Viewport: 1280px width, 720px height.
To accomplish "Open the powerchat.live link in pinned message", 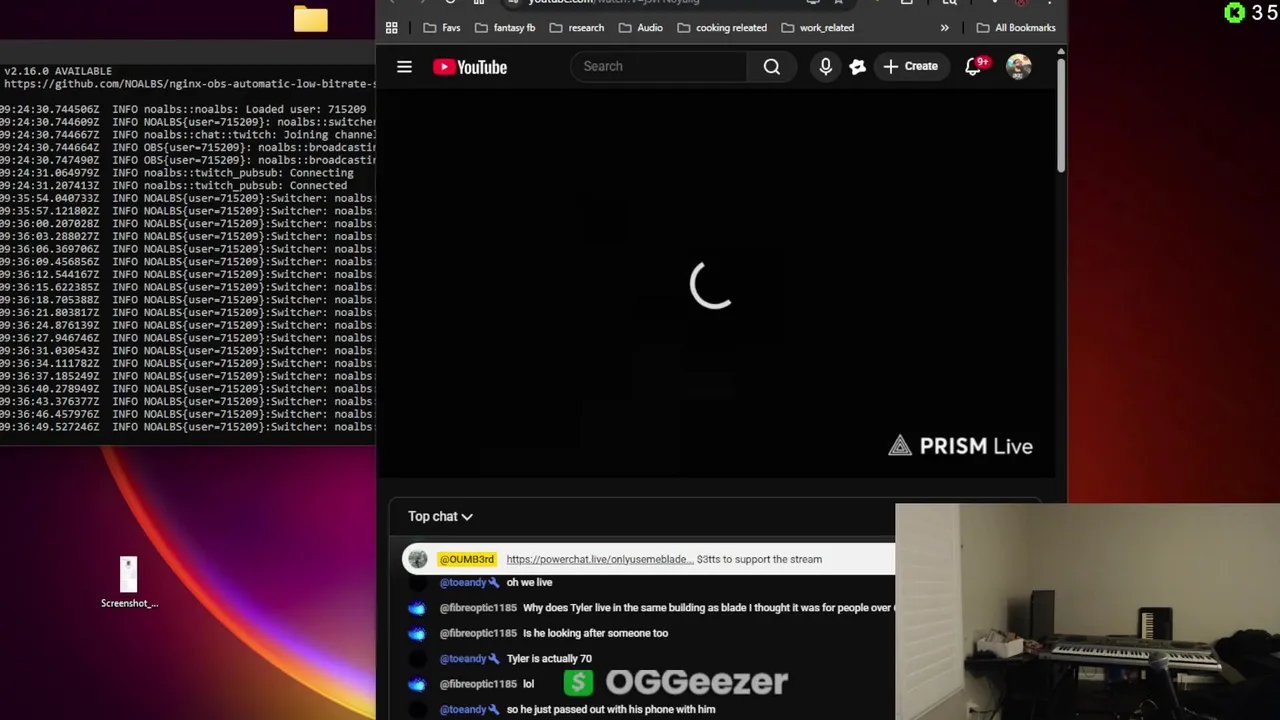I will pyautogui.click(x=599, y=559).
